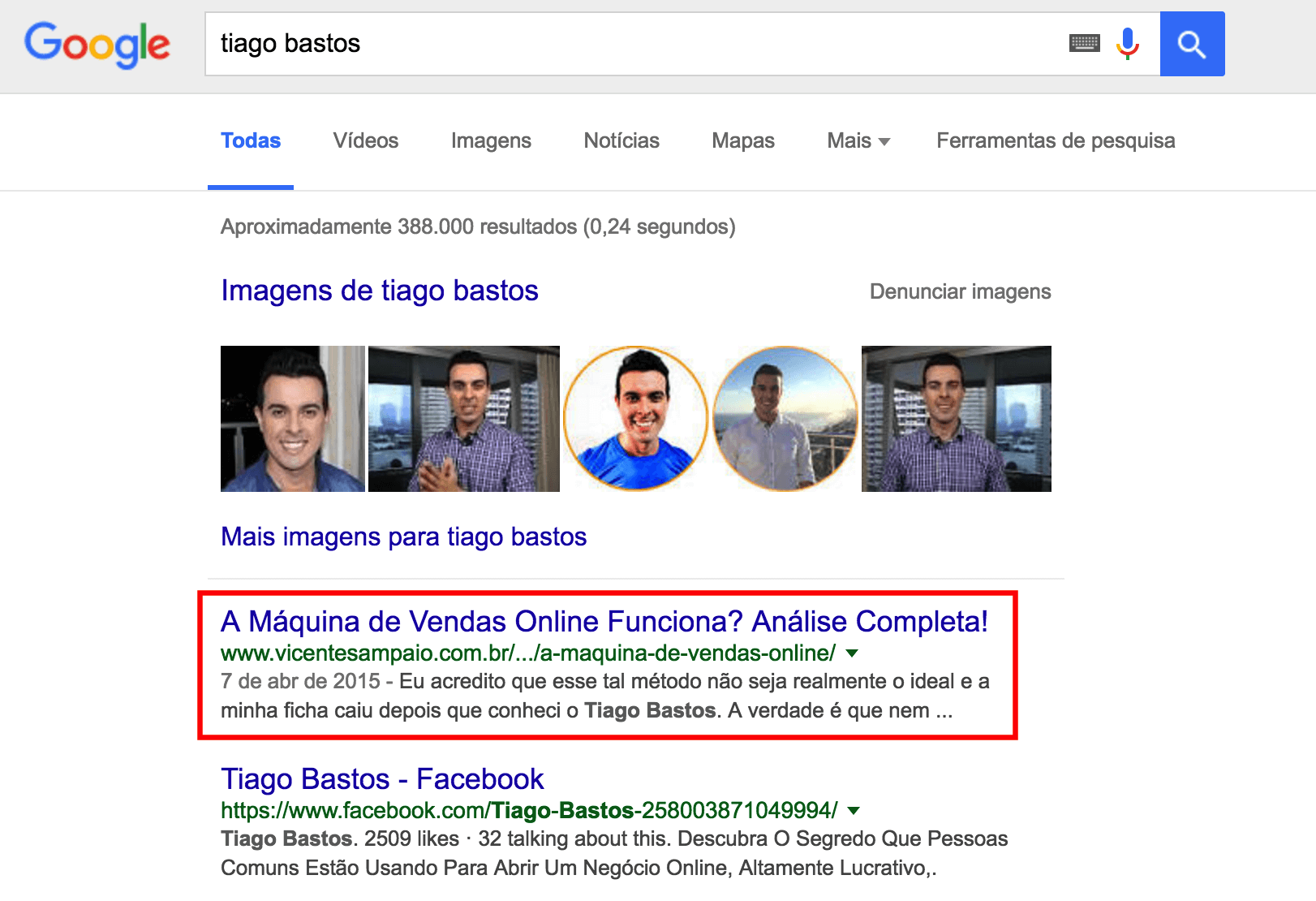Open 'A Máquina de Vendas Online Funciona?' result
This screenshot has height=901, width=1316.
[604, 621]
